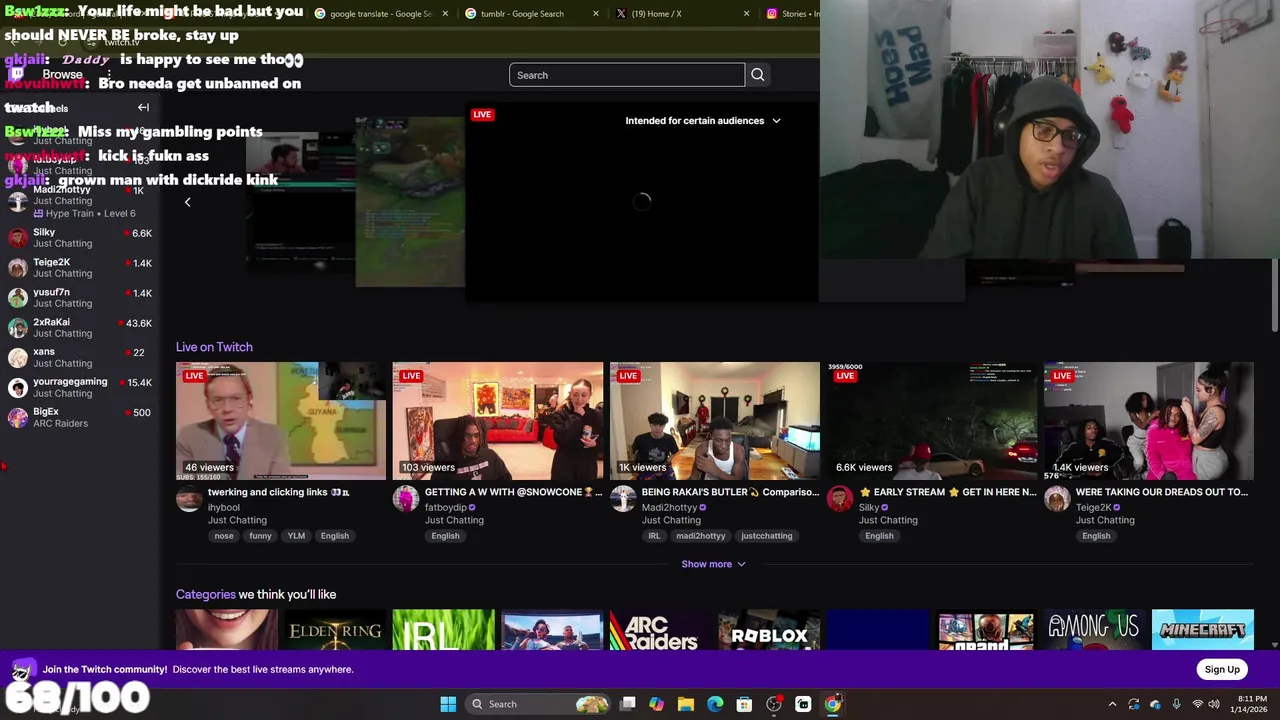The height and width of the screenshot is (720, 1280).
Task: Click the microphone icon in system tray
Action: pos(1176,704)
